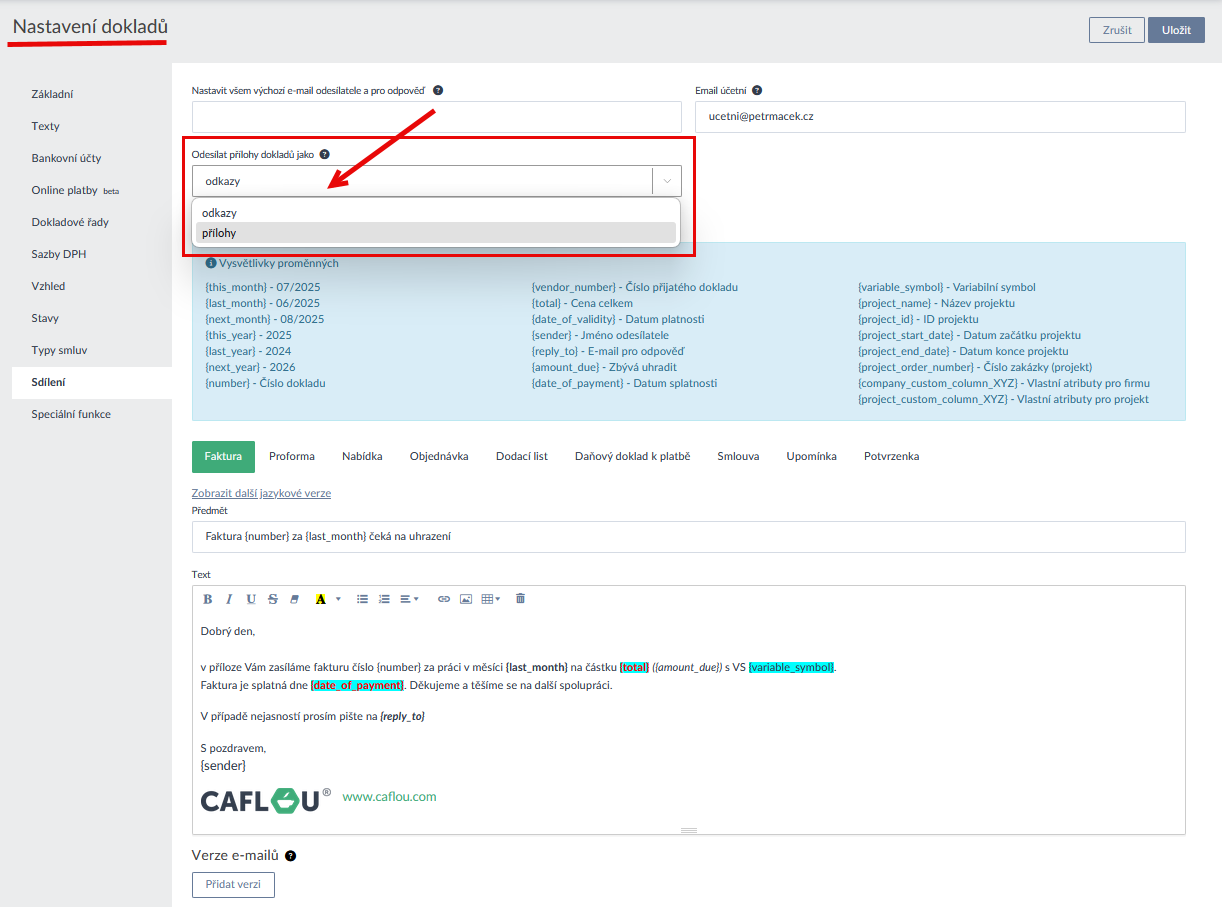Insert a picture with the image icon
The width and height of the screenshot is (1222, 907).
click(x=465, y=599)
